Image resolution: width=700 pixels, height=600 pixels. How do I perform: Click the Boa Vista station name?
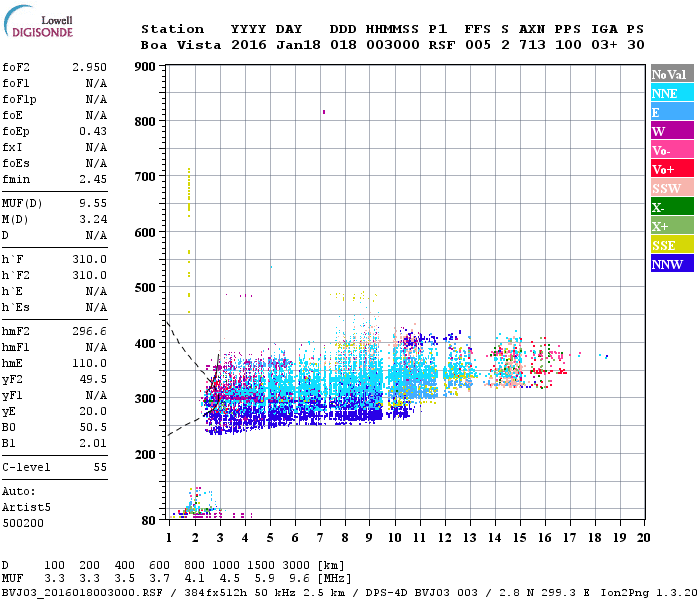pyautogui.click(x=181, y=45)
